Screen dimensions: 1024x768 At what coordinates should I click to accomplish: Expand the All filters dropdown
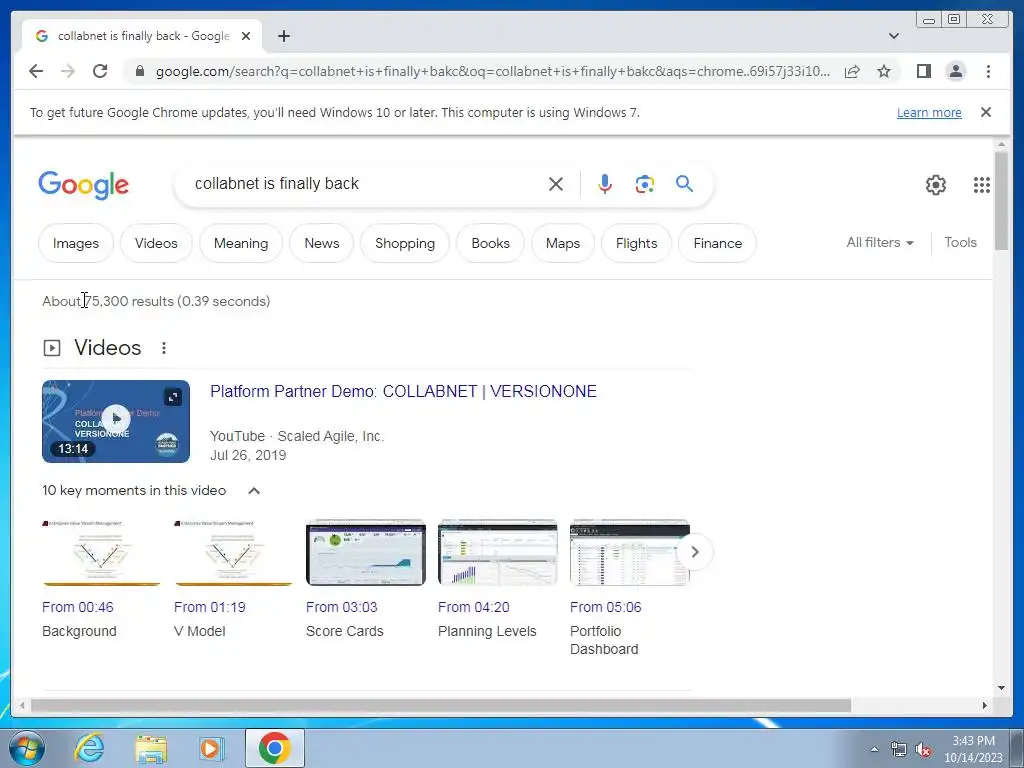880,242
